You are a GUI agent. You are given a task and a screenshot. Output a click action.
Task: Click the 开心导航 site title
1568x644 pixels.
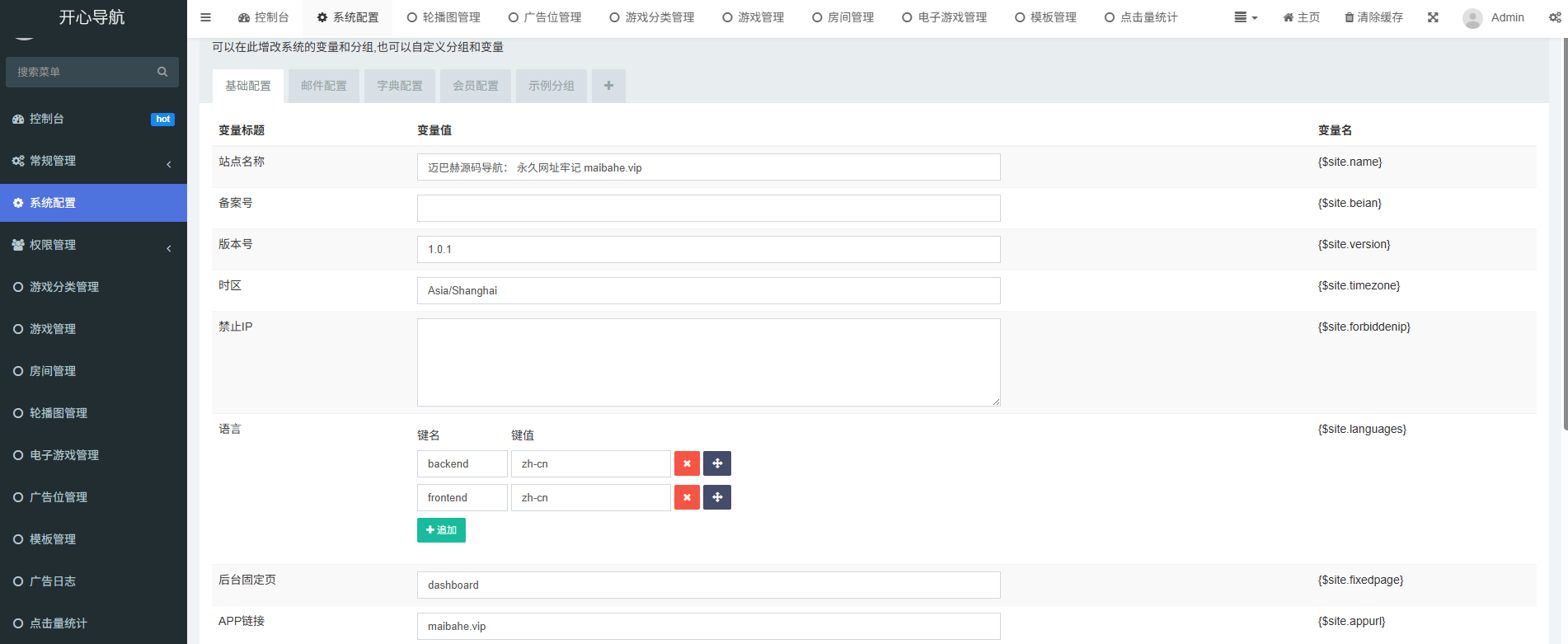(92, 17)
